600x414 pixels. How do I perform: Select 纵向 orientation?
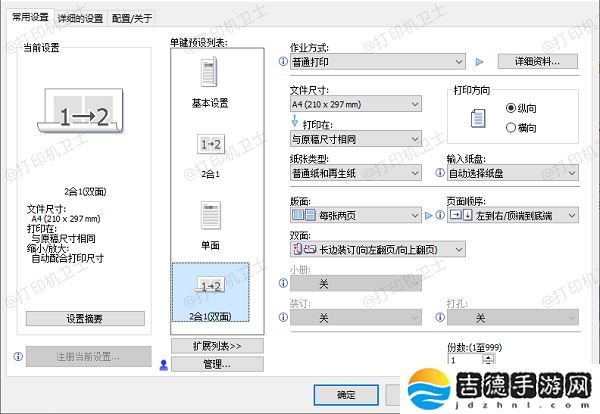pos(521,108)
